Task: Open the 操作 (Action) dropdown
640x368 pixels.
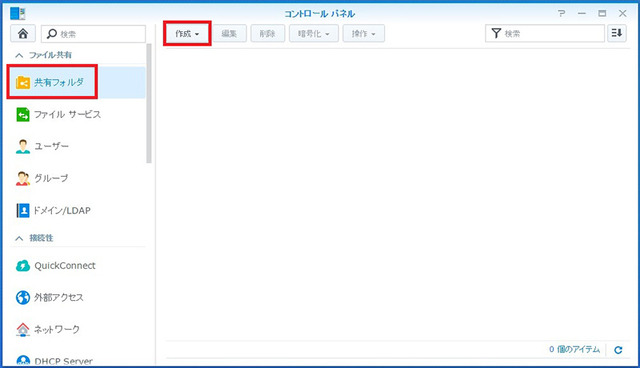Action: (x=363, y=33)
